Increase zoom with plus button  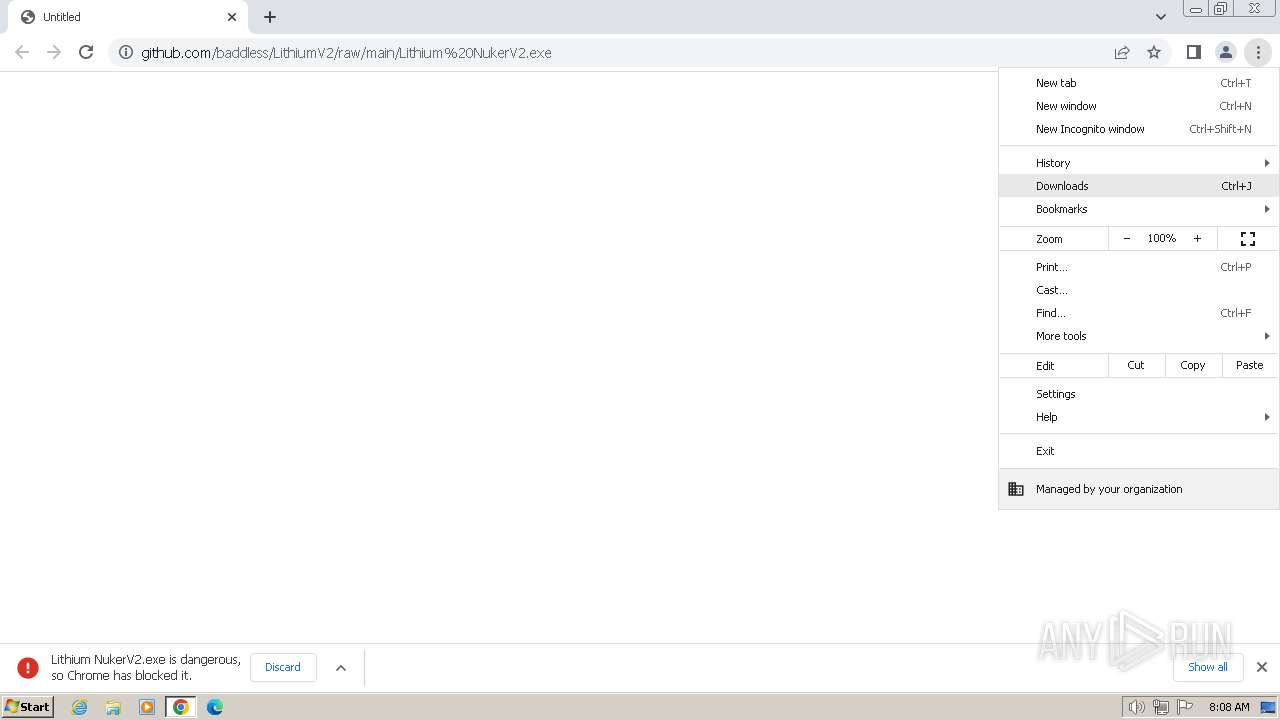point(1197,239)
